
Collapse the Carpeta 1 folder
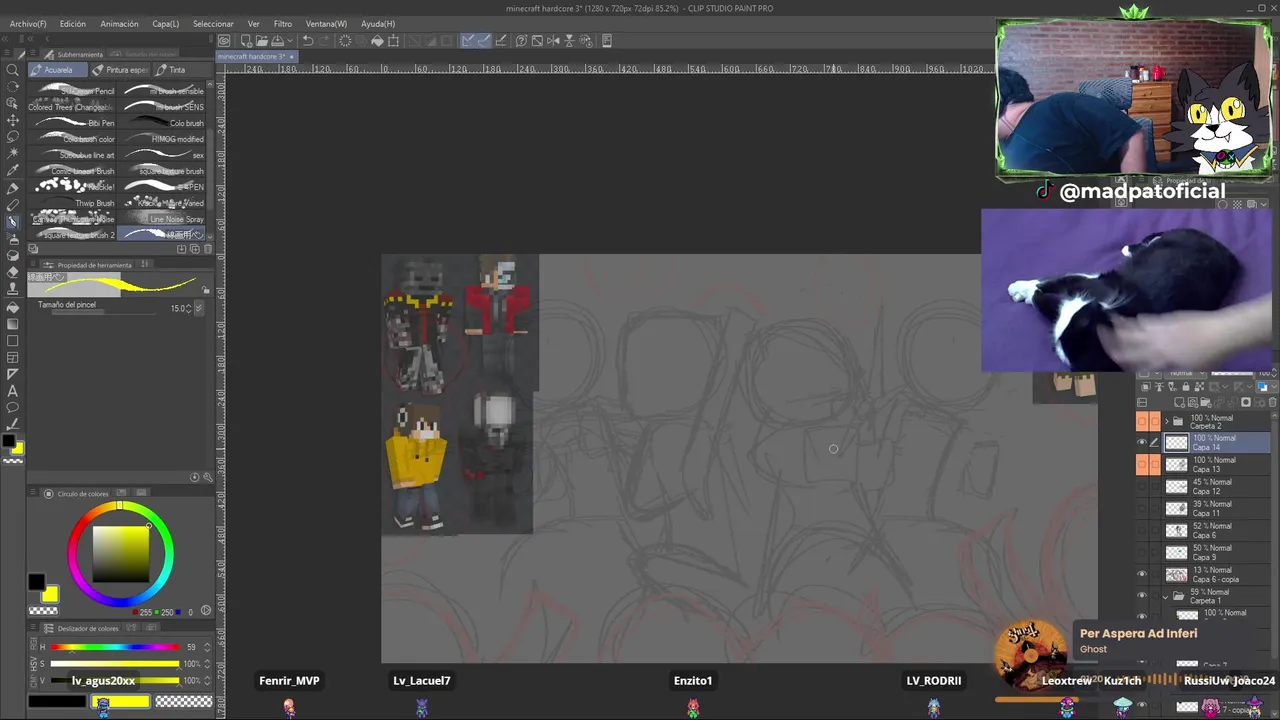1166,596
